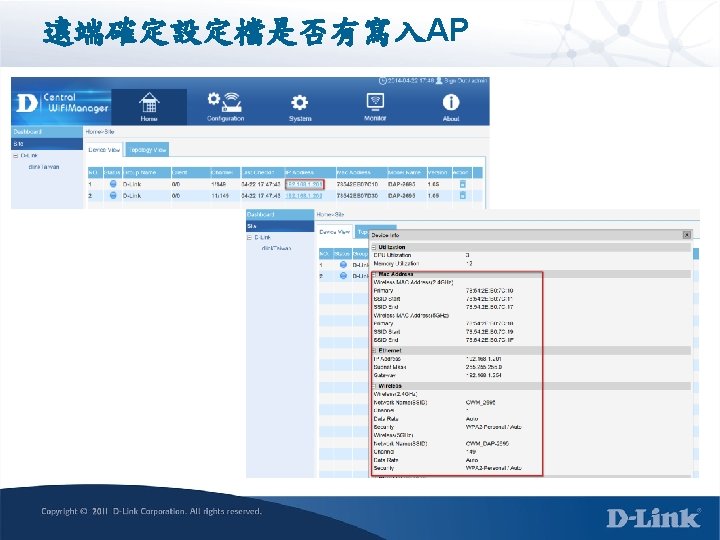This screenshot has width=720, height=540.
Task: Sort by the Status column header in the upper table
Action: [x=112, y=173]
